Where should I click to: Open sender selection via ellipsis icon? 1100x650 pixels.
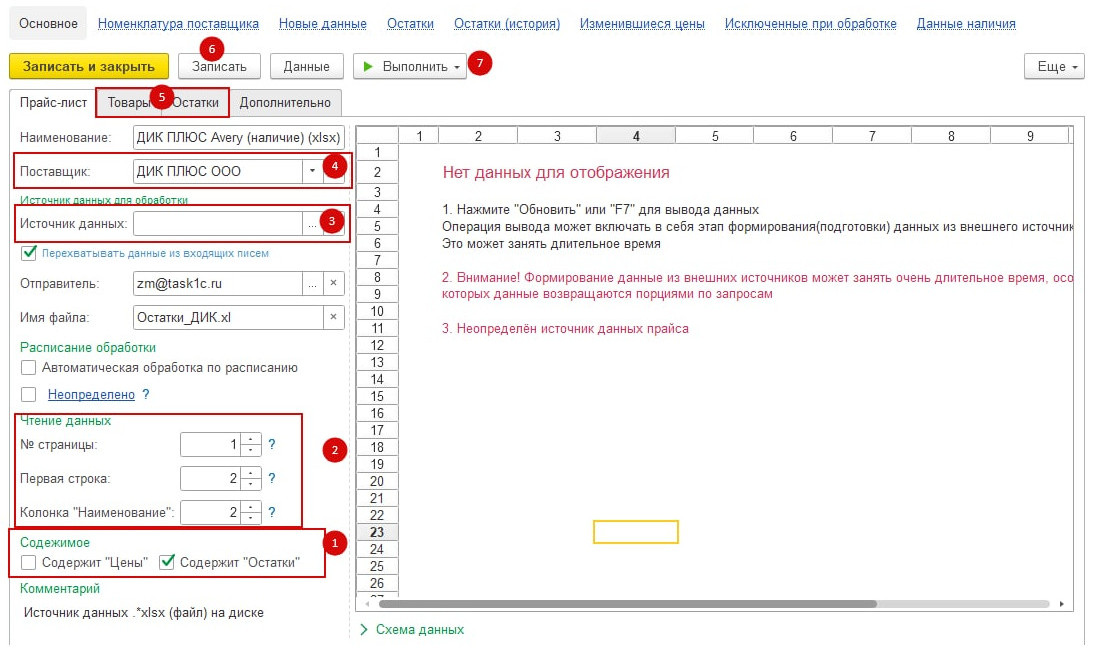point(313,284)
